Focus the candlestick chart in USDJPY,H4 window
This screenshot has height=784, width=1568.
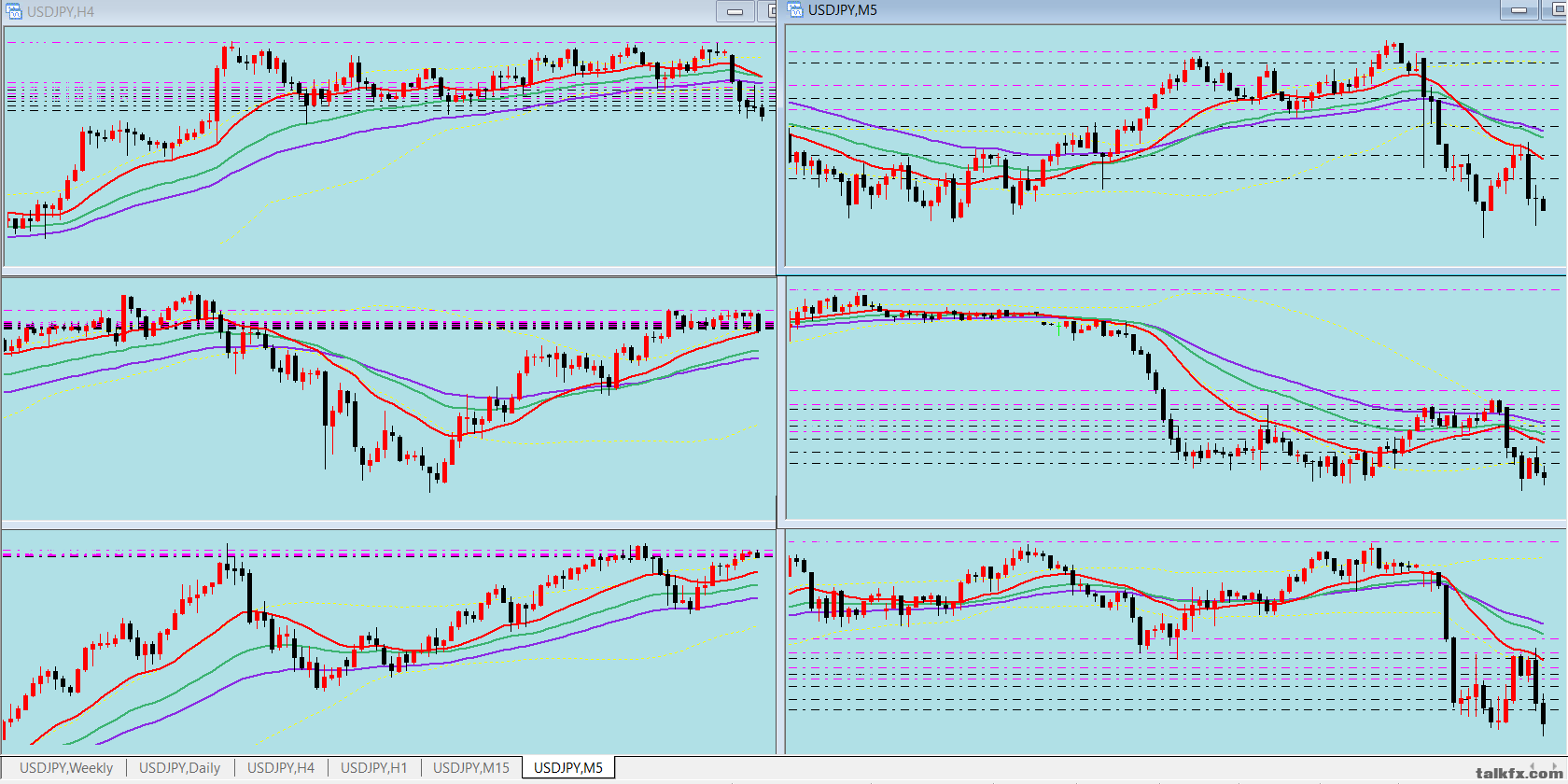click(x=390, y=147)
